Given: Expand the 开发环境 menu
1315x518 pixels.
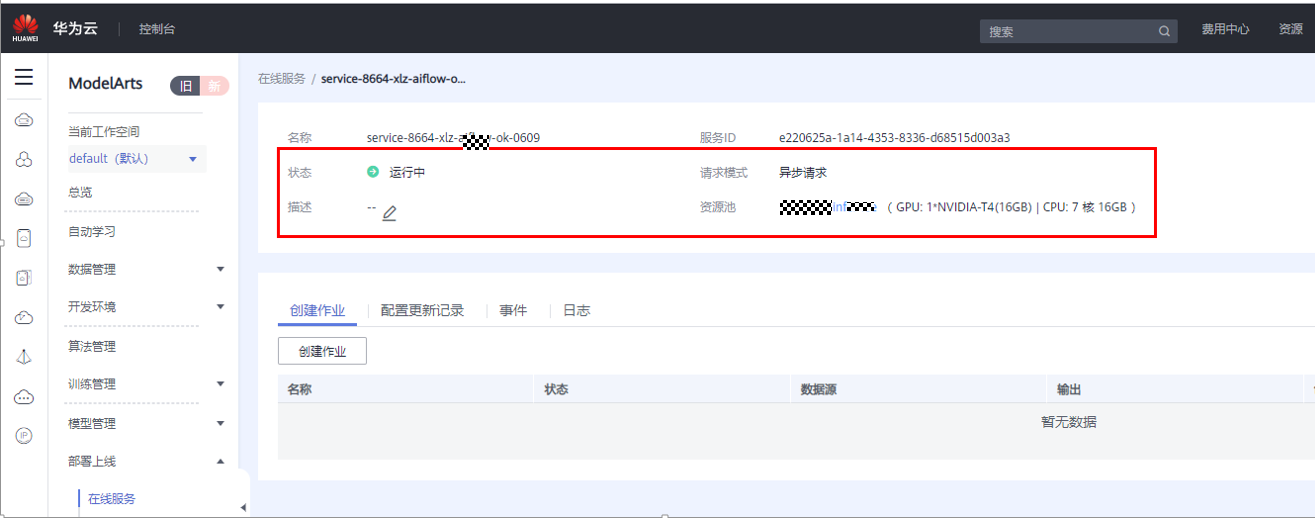Looking at the screenshot, I should tap(220, 307).
